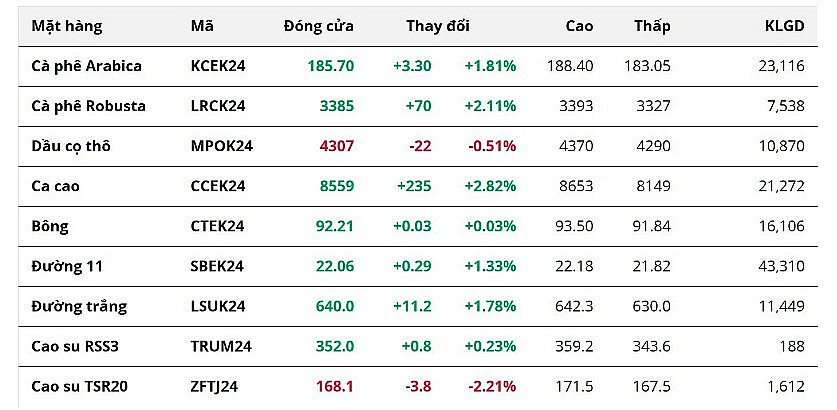The height and width of the screenshot is (410, 837).
Task: Click the Dầu cọ thô commodity name
Action: [x=71, y=146]
